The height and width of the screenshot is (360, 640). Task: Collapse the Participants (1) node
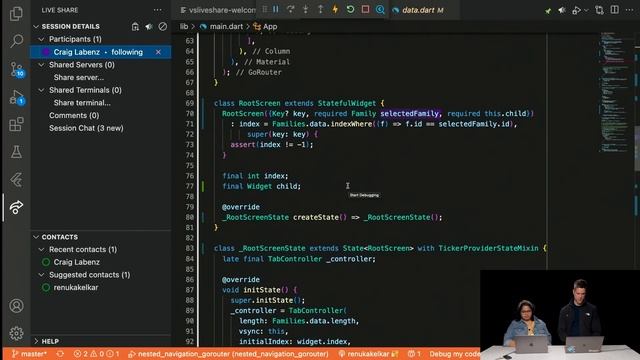tap(41, 39)
